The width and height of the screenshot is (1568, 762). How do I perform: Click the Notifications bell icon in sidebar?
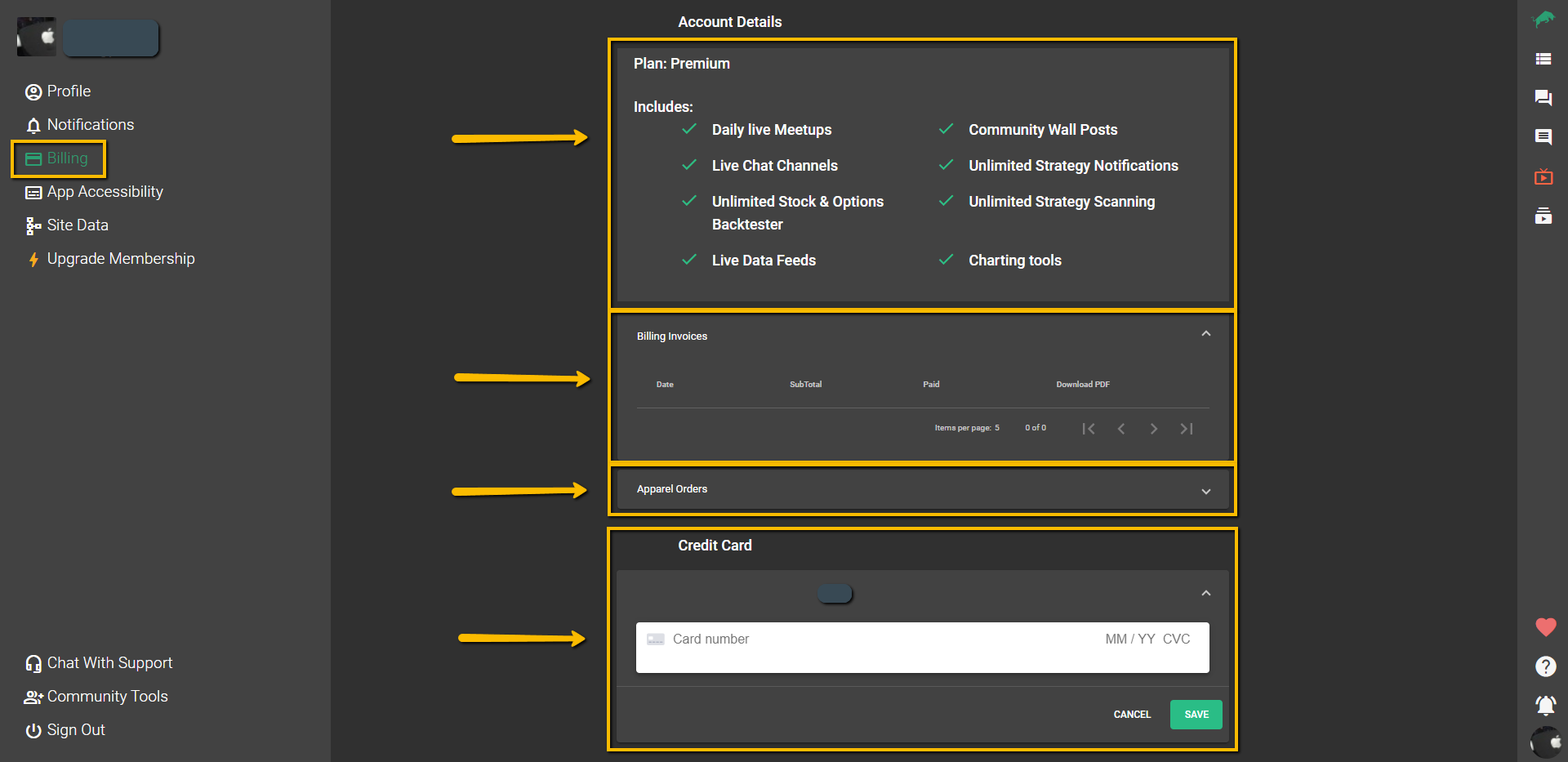(33, 126)
